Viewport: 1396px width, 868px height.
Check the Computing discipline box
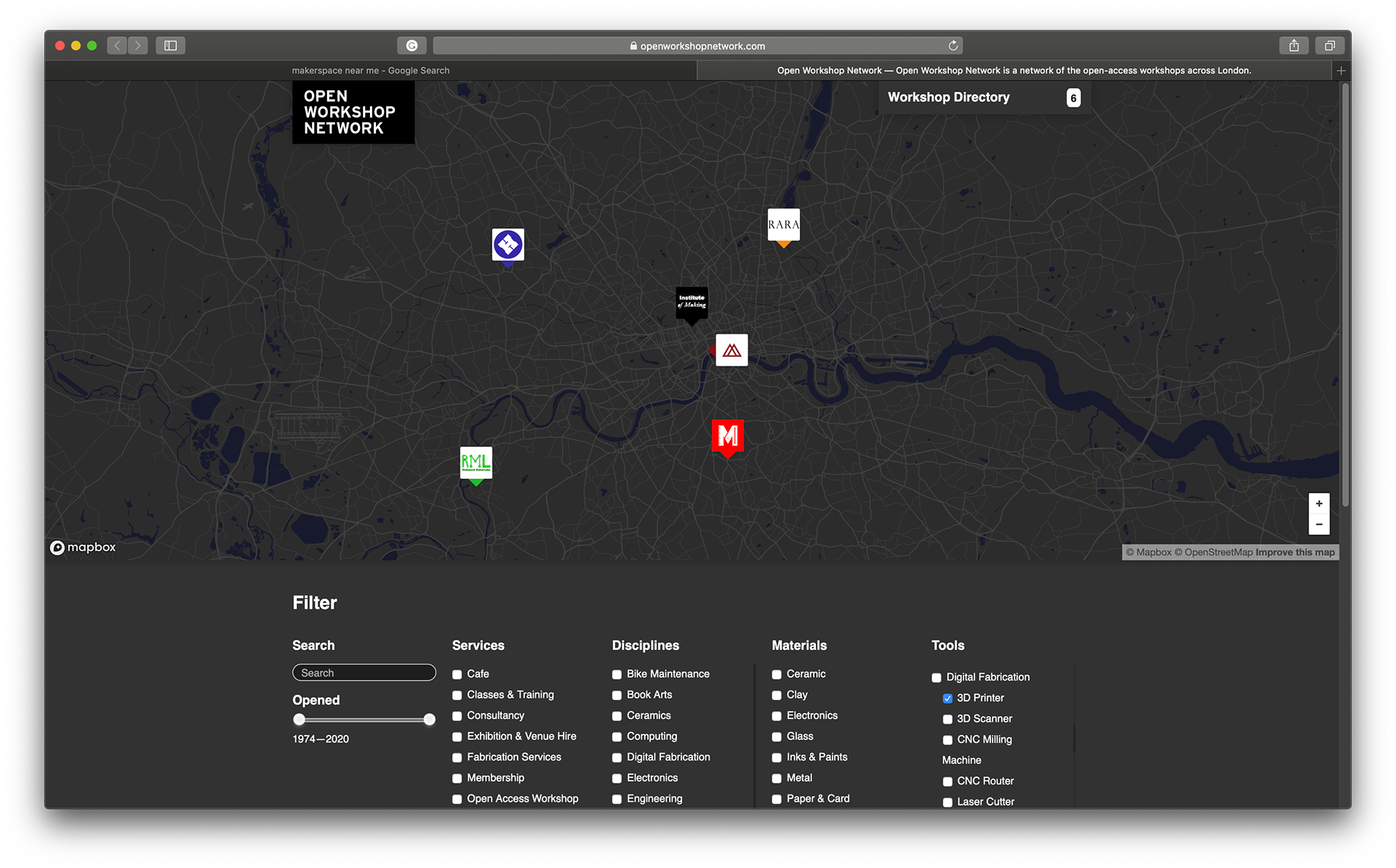pyautogui.click(x=617, y=737)
